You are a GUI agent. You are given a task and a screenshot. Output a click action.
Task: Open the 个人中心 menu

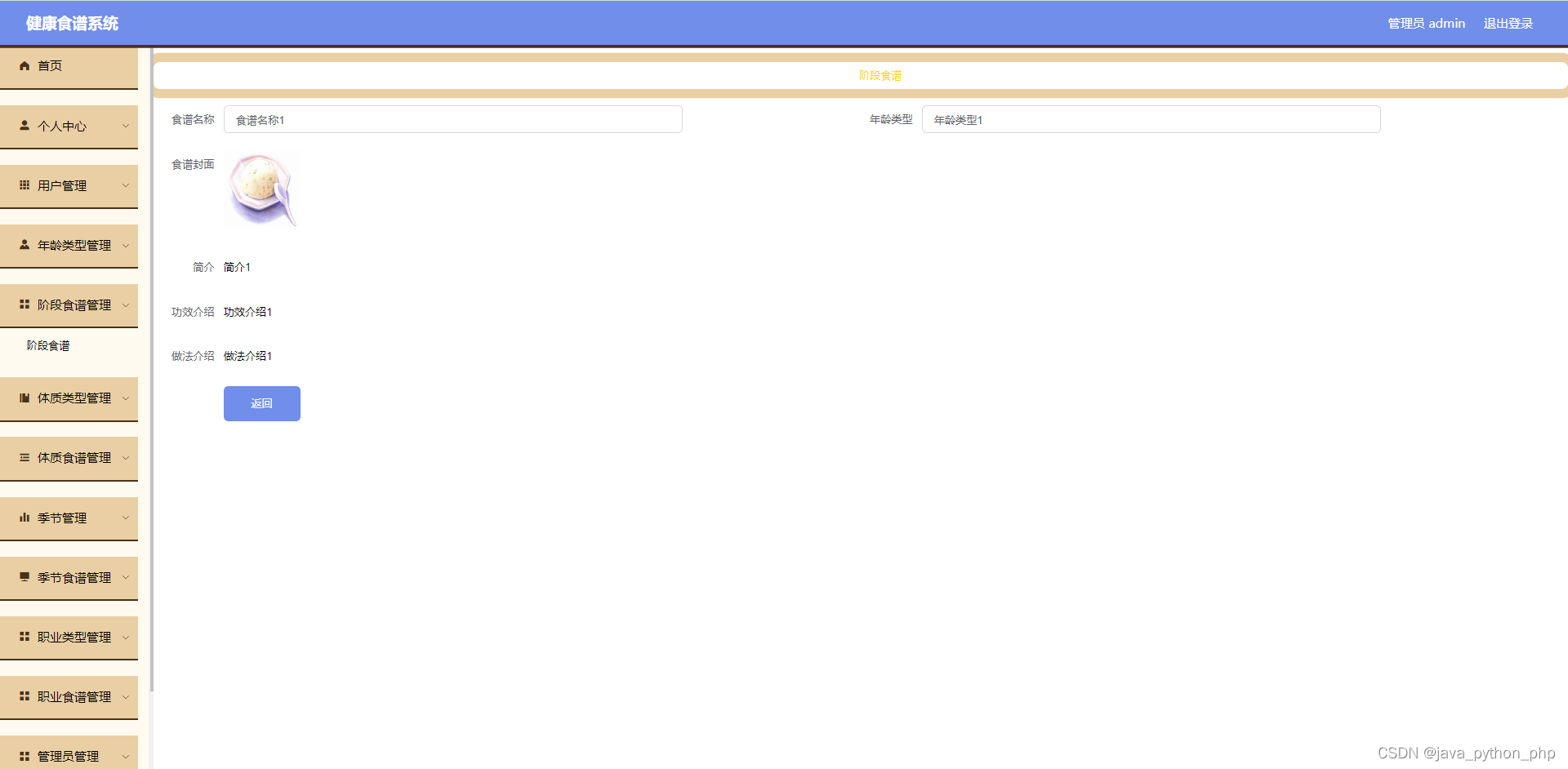coord(69,127)
